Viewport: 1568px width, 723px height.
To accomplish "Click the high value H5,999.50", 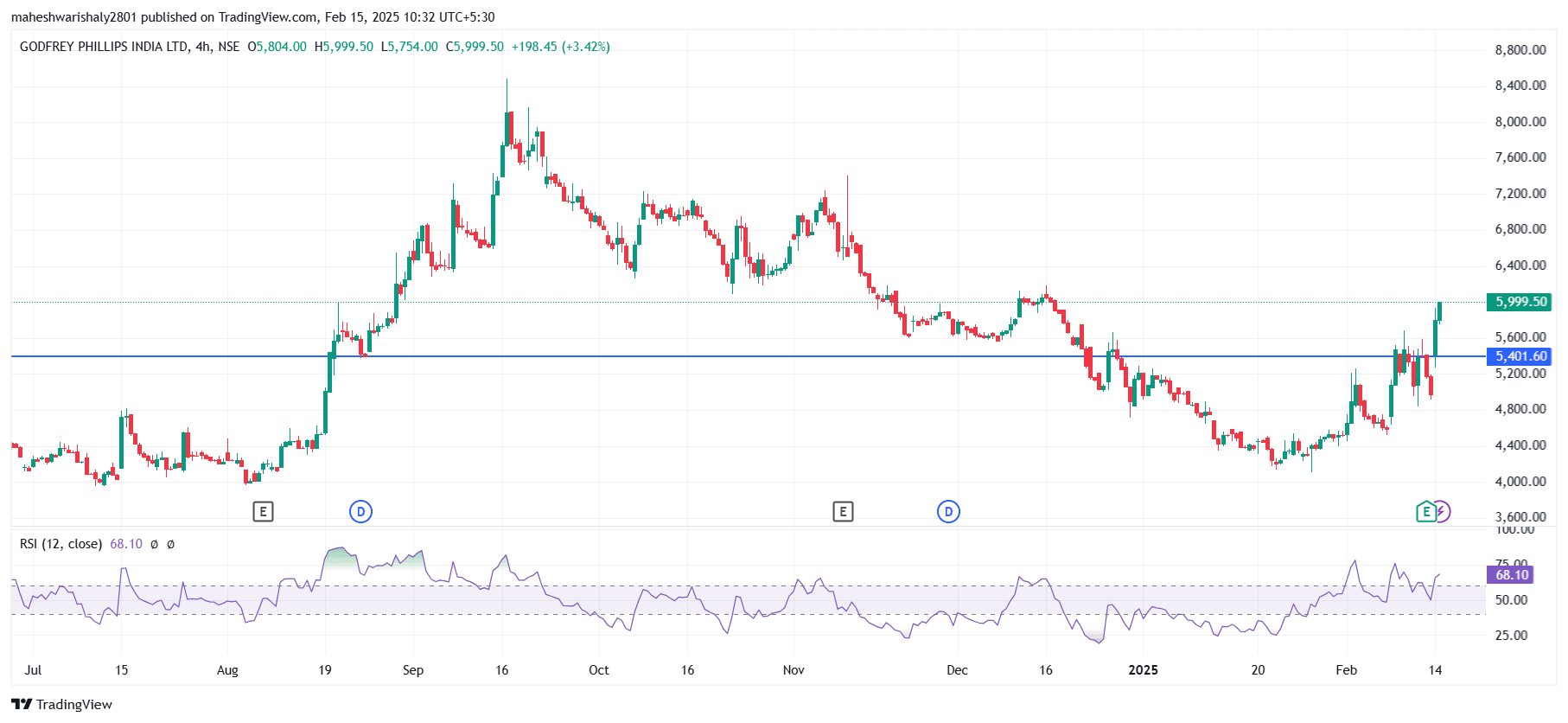I will (344, 47).
